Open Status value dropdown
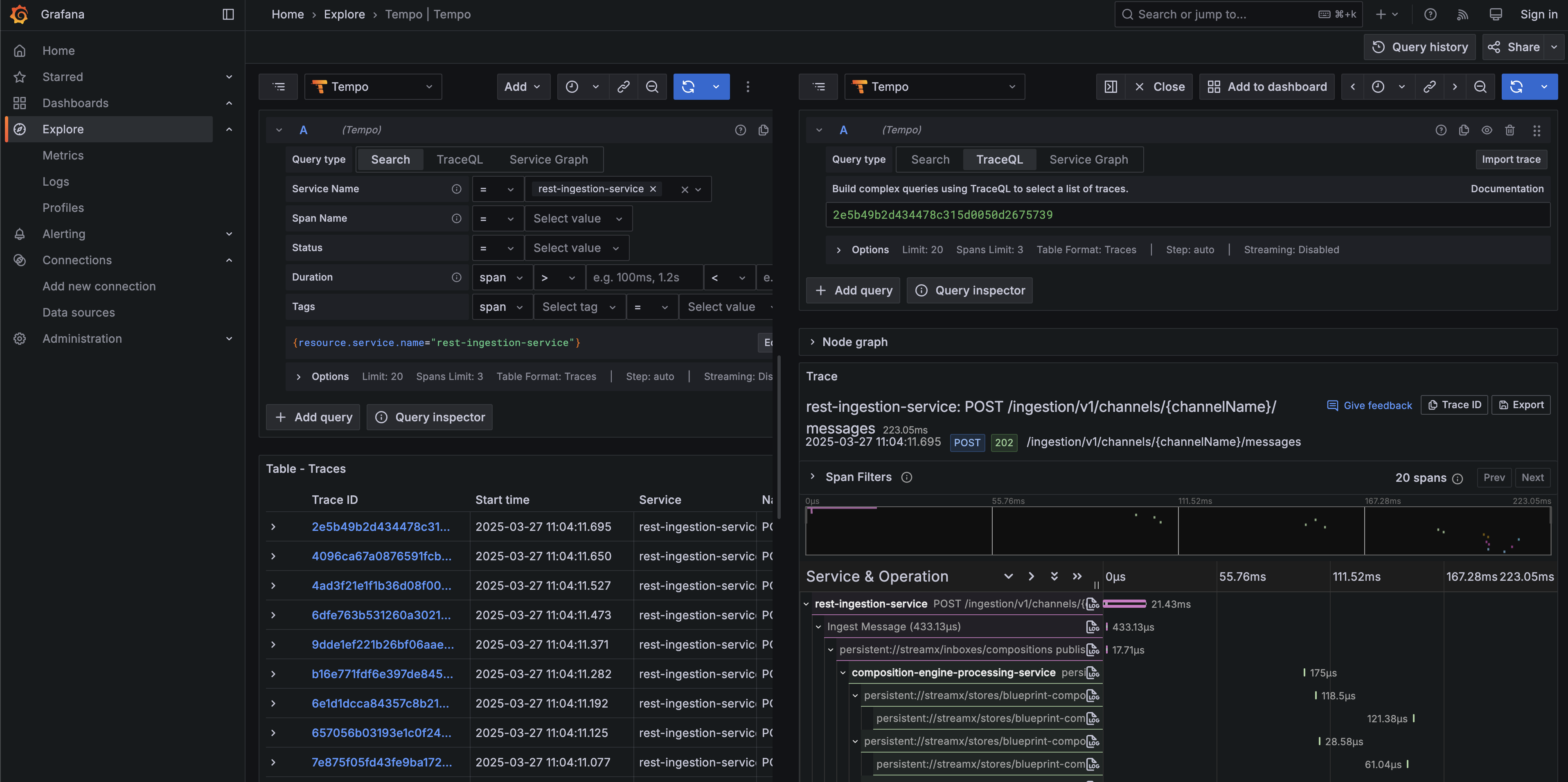Image resolution: width=1568 pixels, height=782 pixels. pyautogui.click(x=577, y=248)
